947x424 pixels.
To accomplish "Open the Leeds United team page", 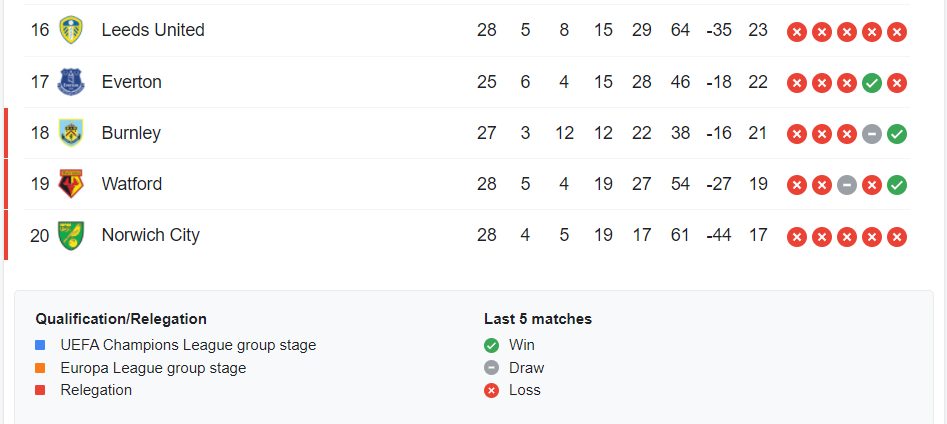I will click(x=153, y=30).
